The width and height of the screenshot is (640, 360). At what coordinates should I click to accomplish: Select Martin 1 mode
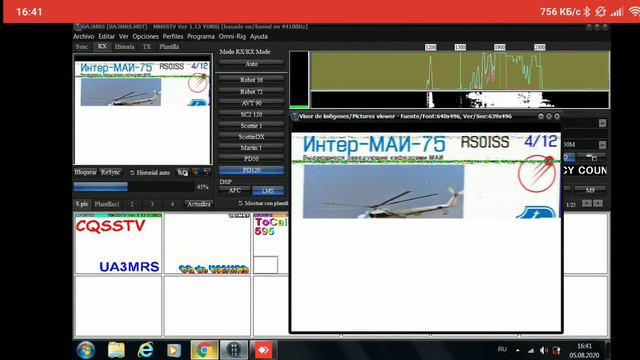click(x=251, y=147)
